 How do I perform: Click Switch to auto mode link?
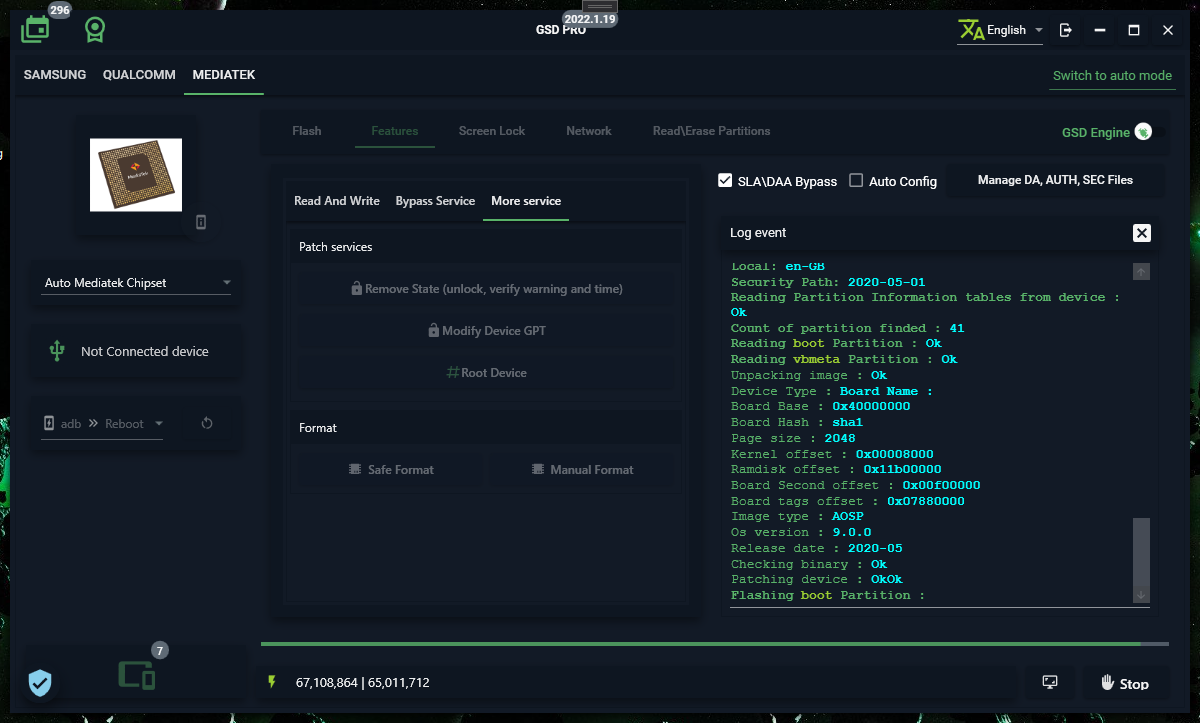point(1112,76)
